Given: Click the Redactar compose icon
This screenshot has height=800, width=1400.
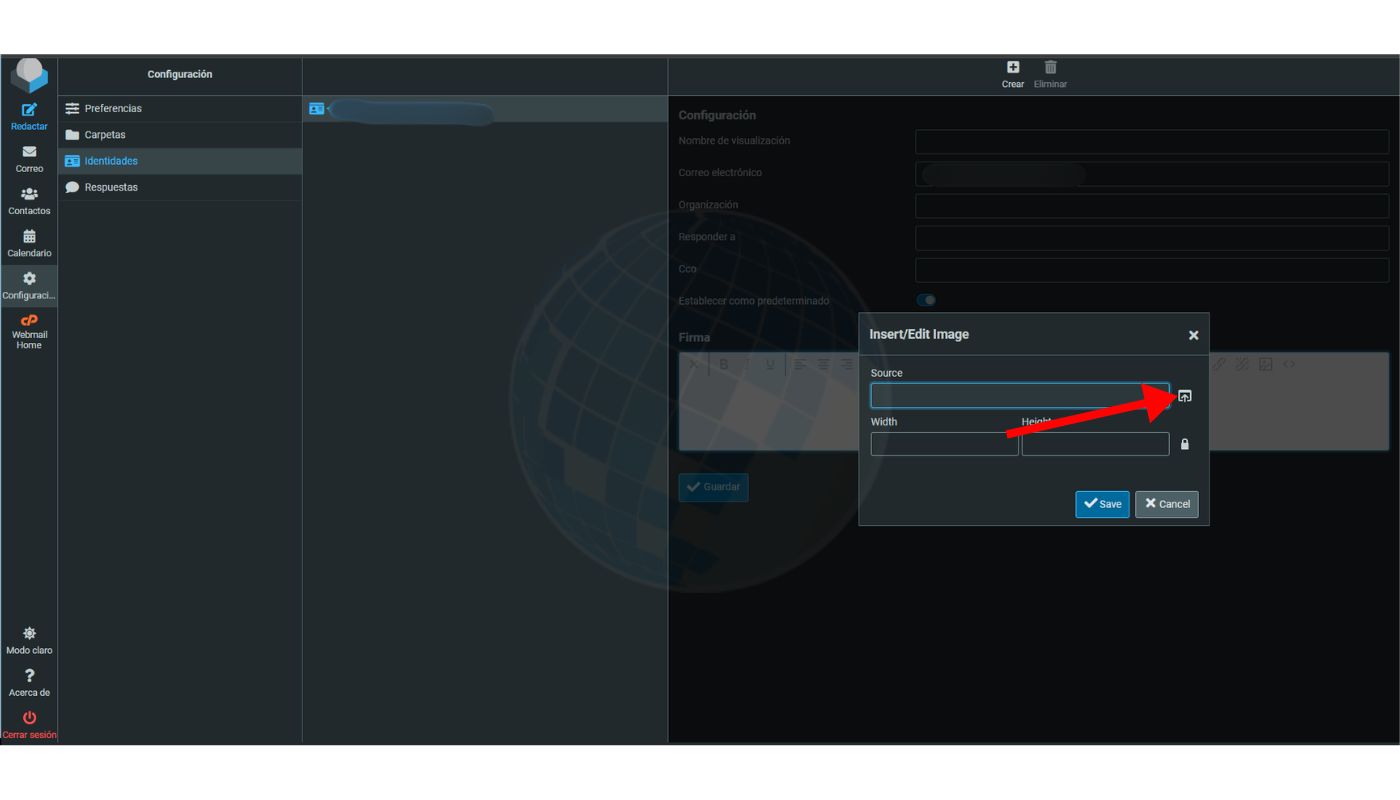Looking at the screenshot, I should 29,110.
